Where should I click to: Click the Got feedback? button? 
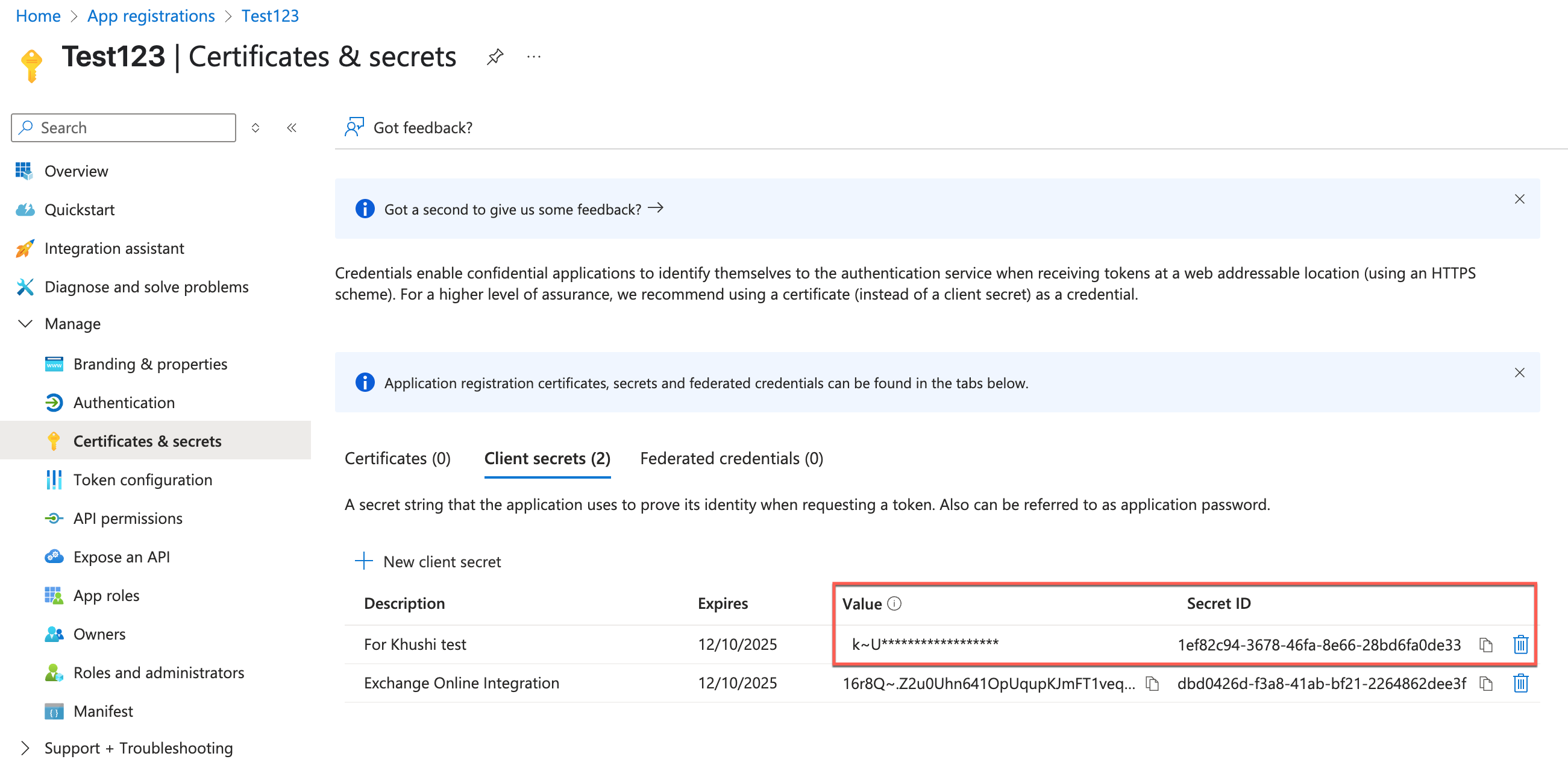tap(409, 128)
